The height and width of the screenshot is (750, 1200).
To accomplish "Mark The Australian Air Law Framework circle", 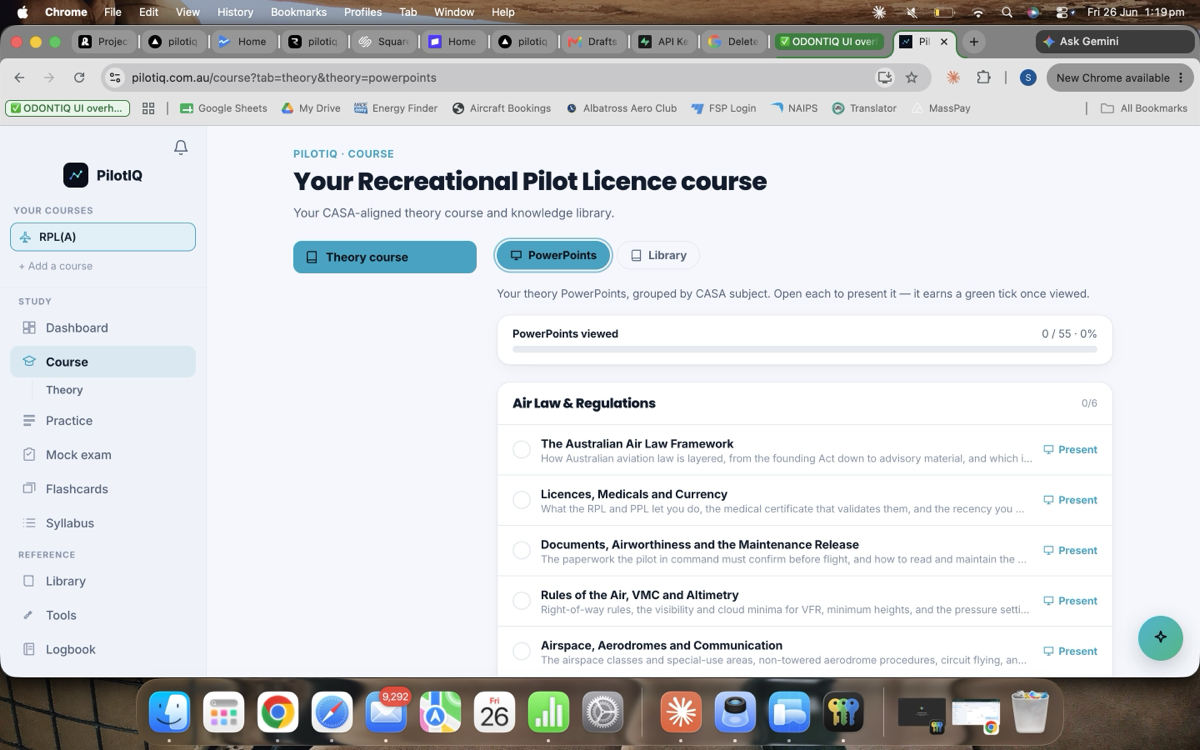I will [x=521, y=450].
